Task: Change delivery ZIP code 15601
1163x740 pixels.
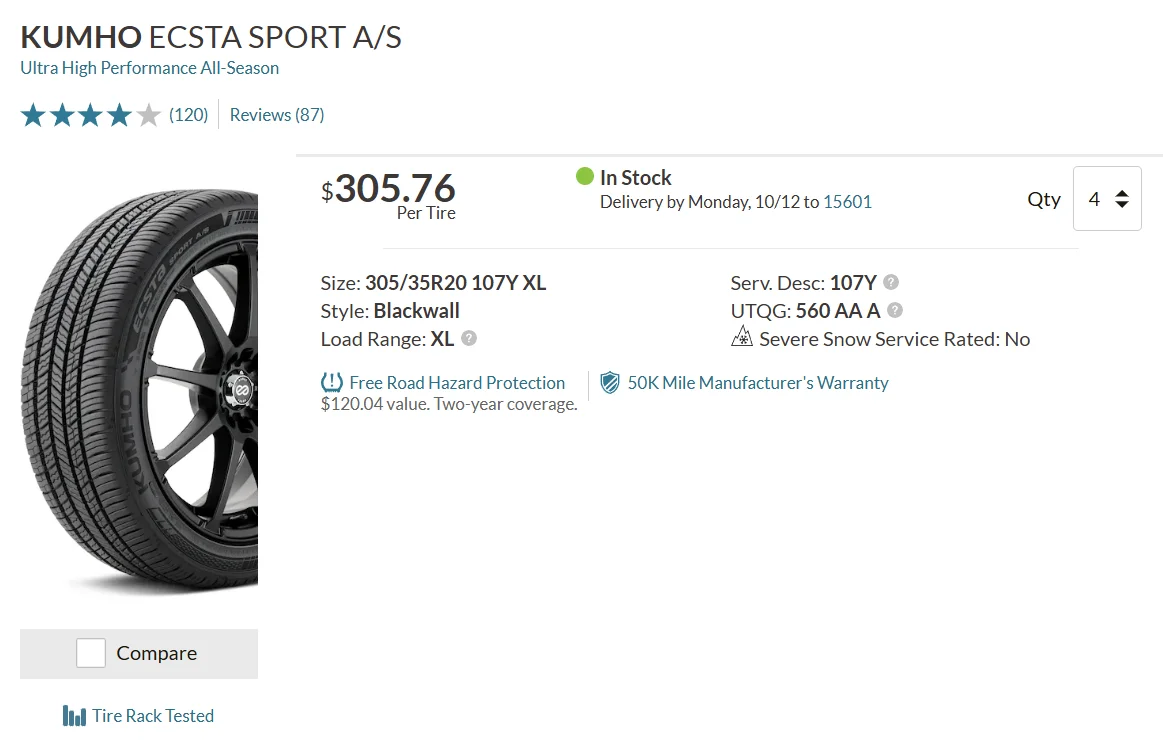Action: tap(848, 202)
